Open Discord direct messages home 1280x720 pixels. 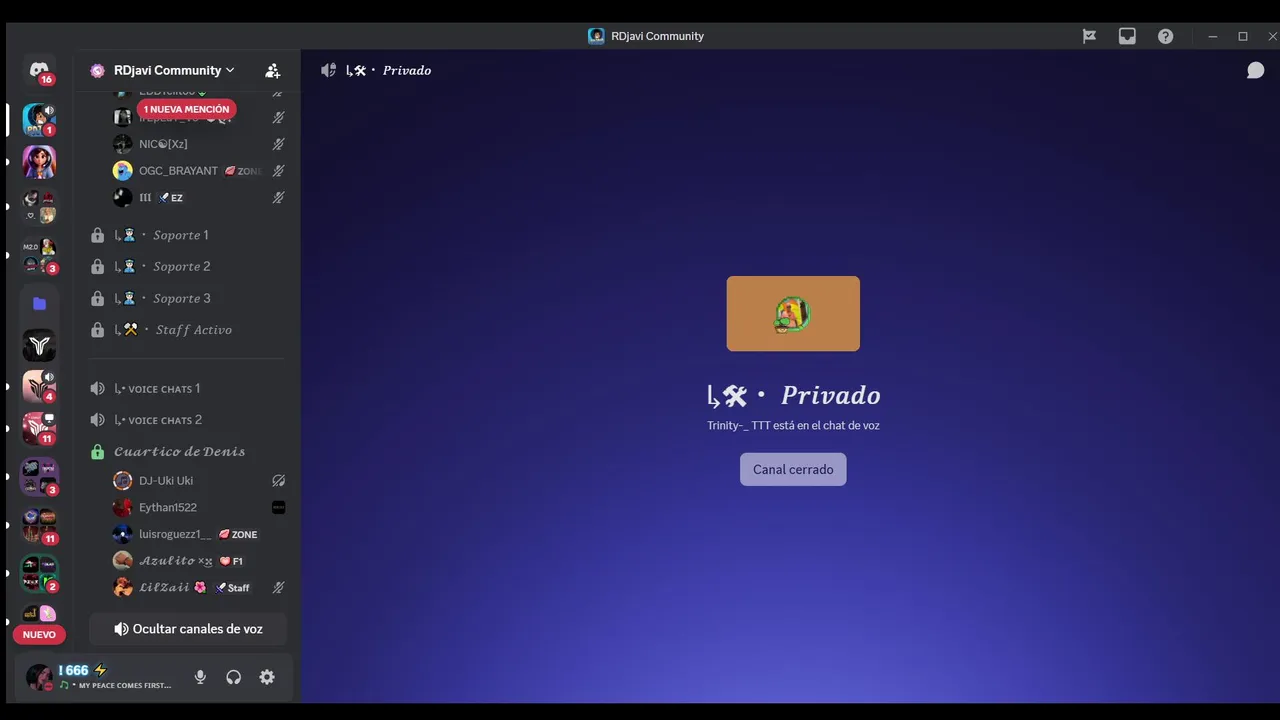(39, 71)
